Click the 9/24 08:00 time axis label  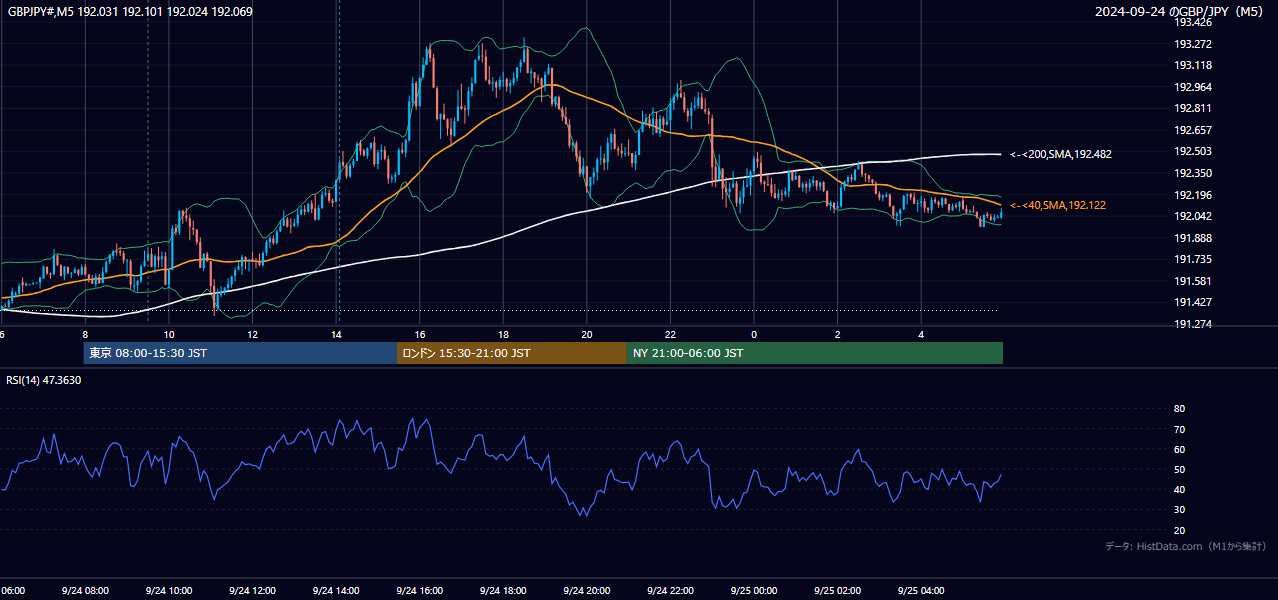pos(85,591)
